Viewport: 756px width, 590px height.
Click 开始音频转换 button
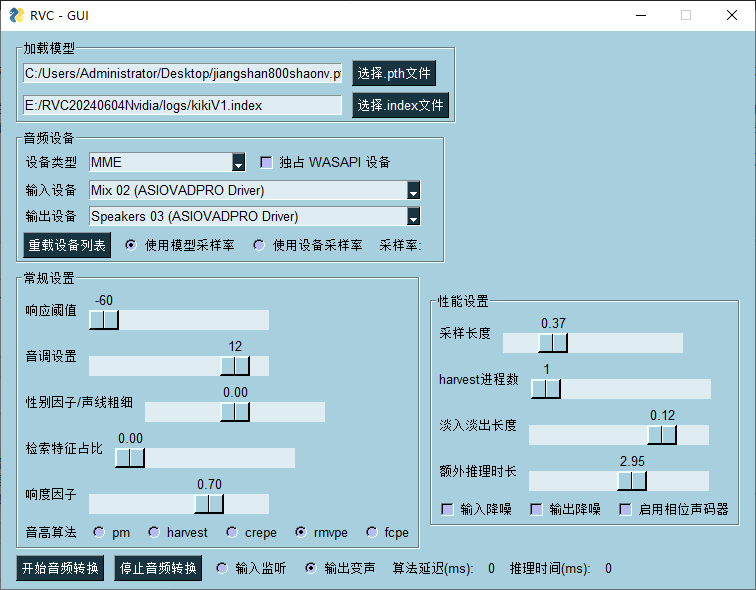tap(60, 568)
